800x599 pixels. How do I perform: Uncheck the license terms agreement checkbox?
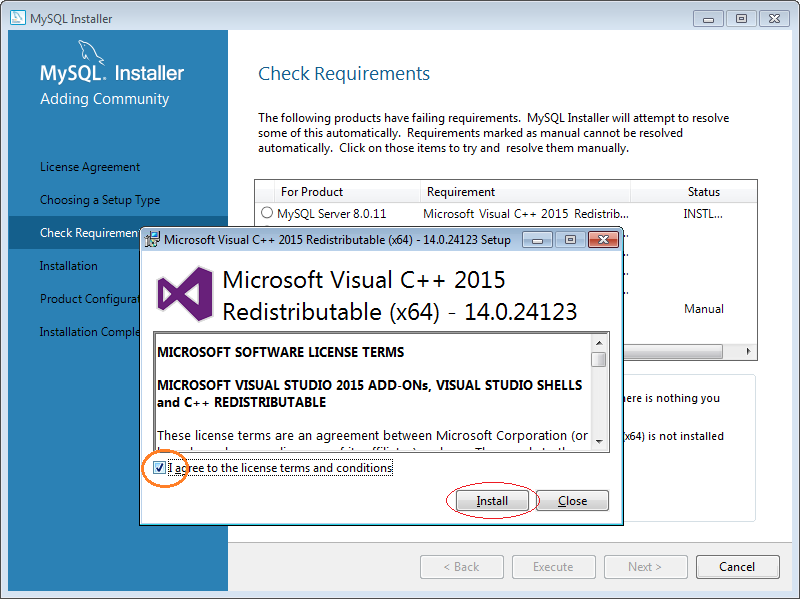159,467
